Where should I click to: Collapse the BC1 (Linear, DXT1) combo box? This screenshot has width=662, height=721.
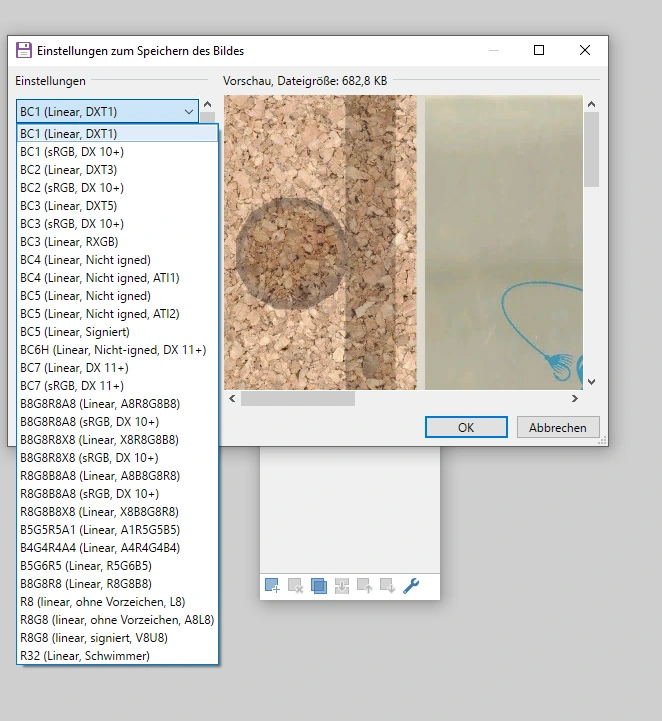(188, 112)
